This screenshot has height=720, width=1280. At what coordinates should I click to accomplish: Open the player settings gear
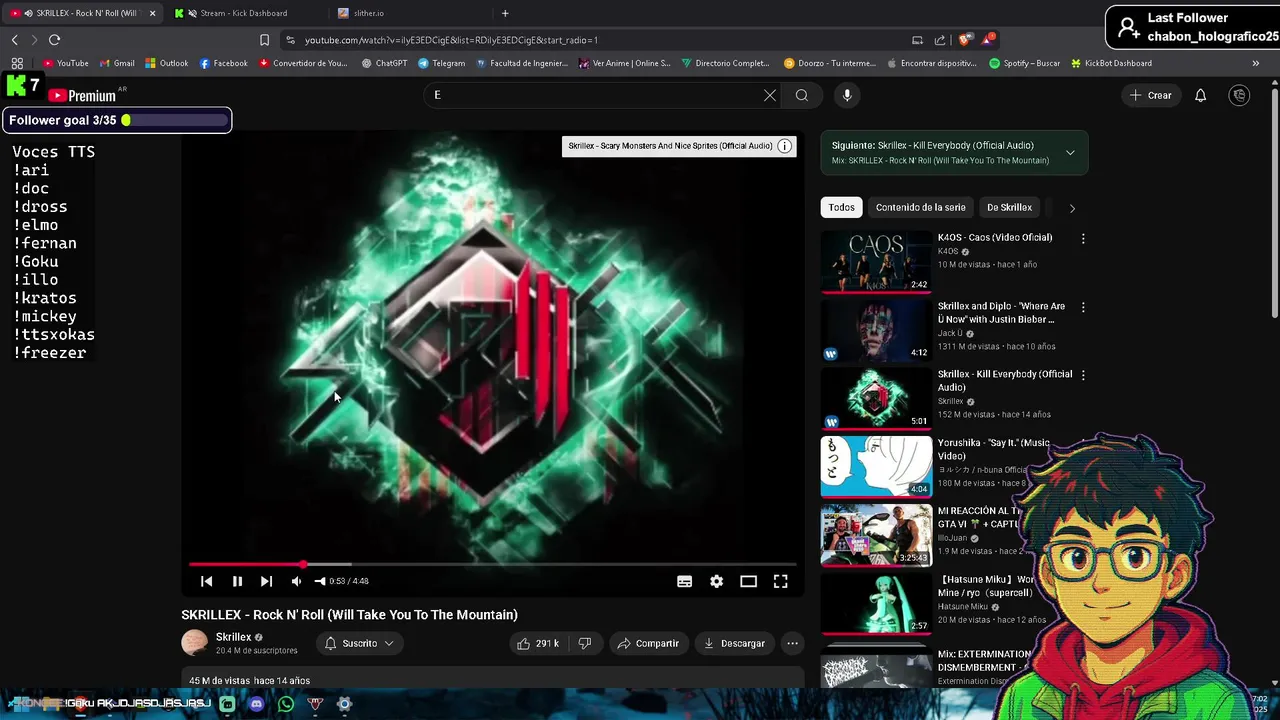tap(716, 581)
